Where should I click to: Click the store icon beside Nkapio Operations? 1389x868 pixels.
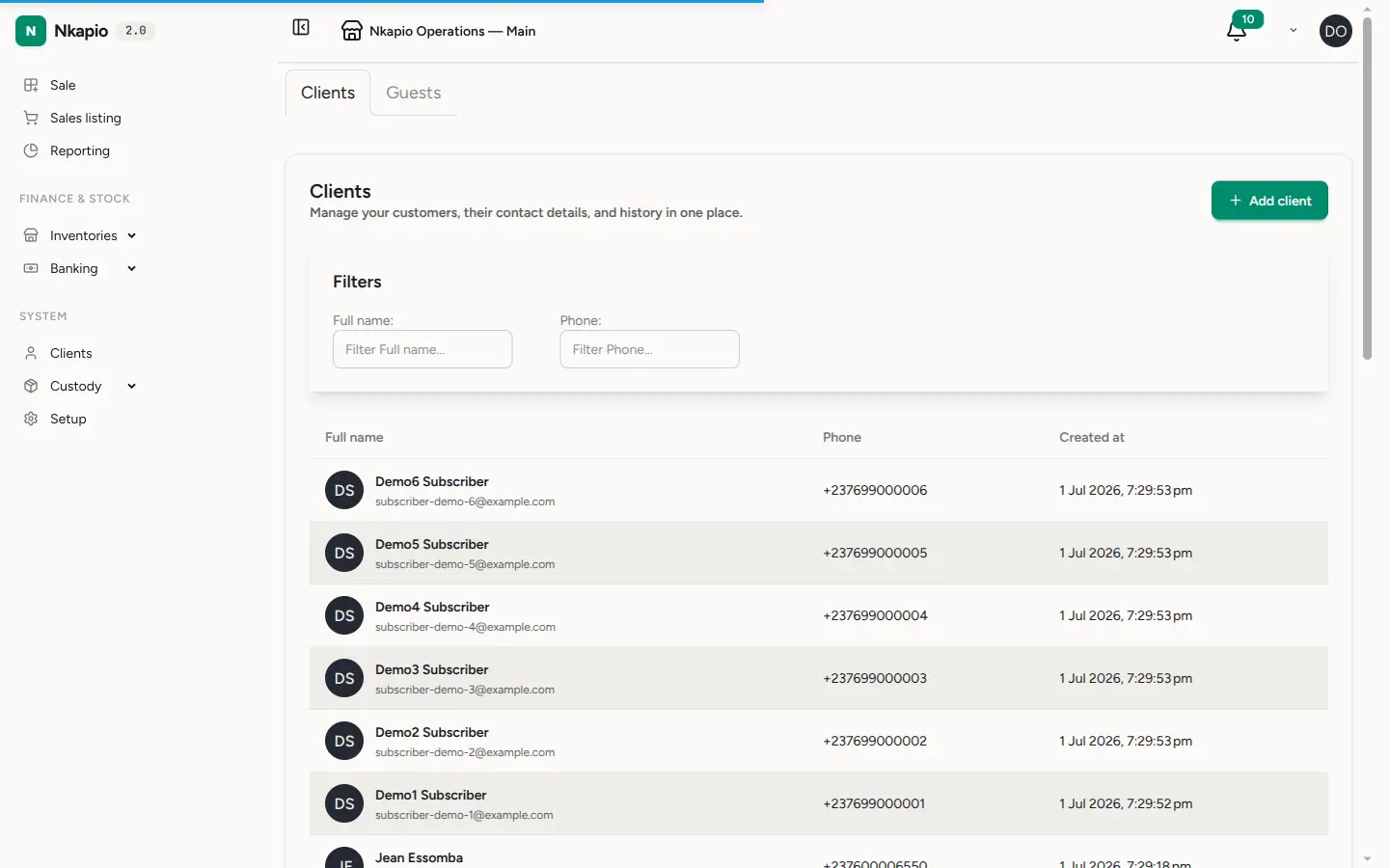(352, 31)
